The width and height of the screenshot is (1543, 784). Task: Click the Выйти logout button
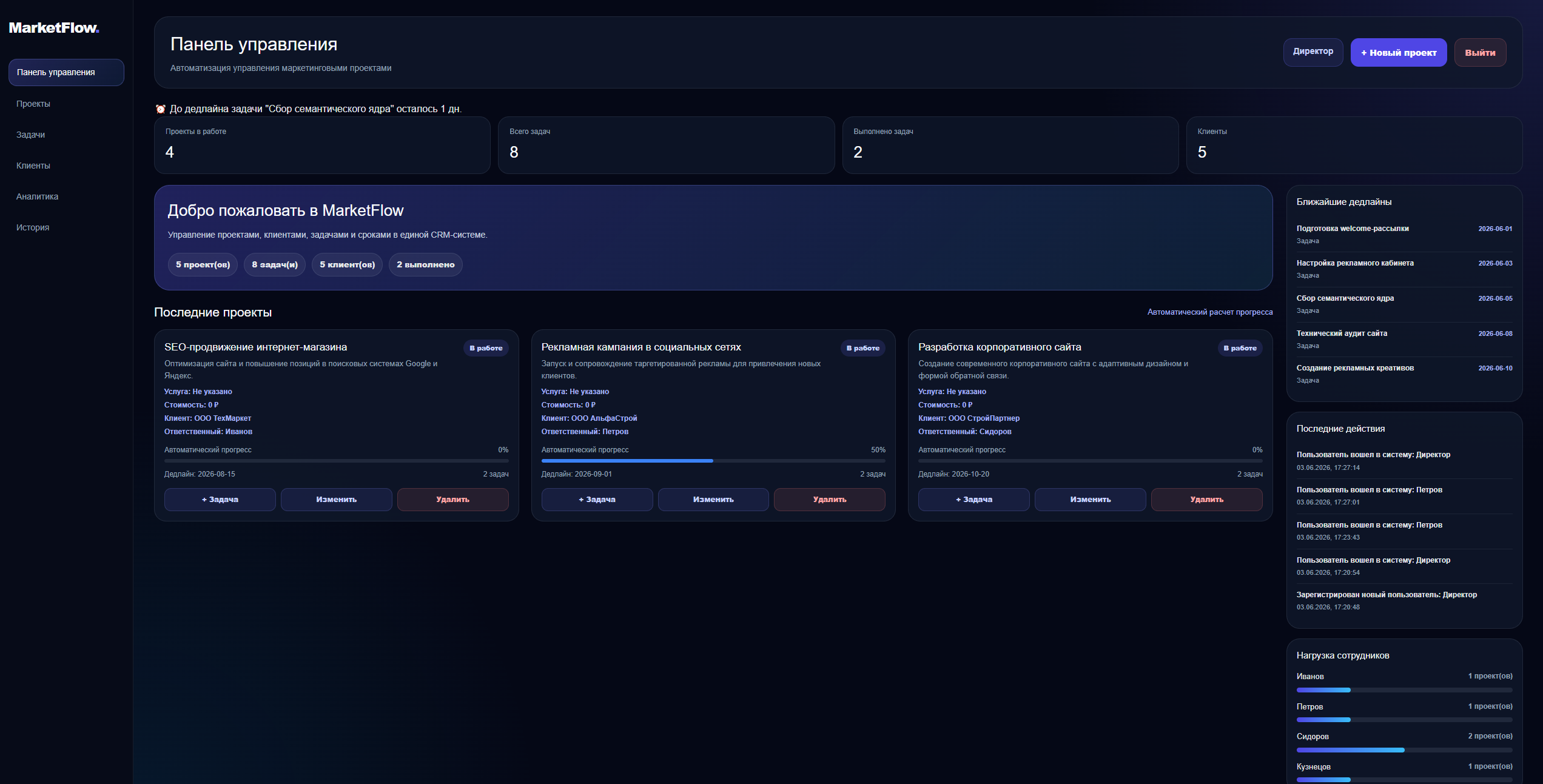coord(1480,52)
